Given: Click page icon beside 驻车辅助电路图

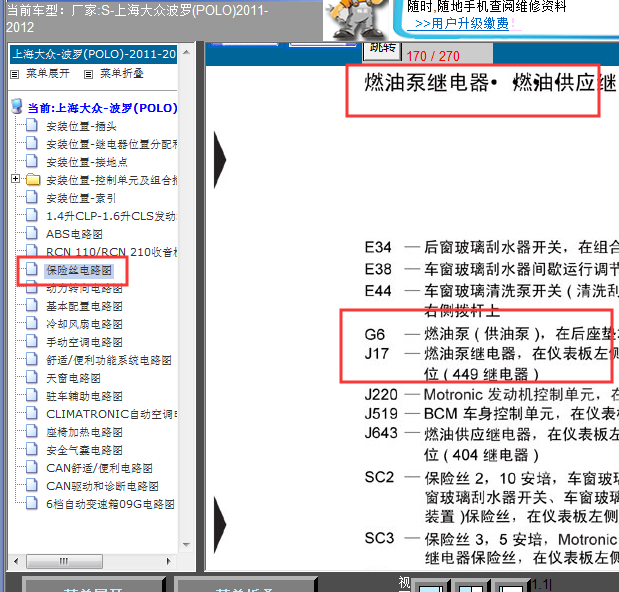Looking at the screenshot, I should click(x=32, y=395).
